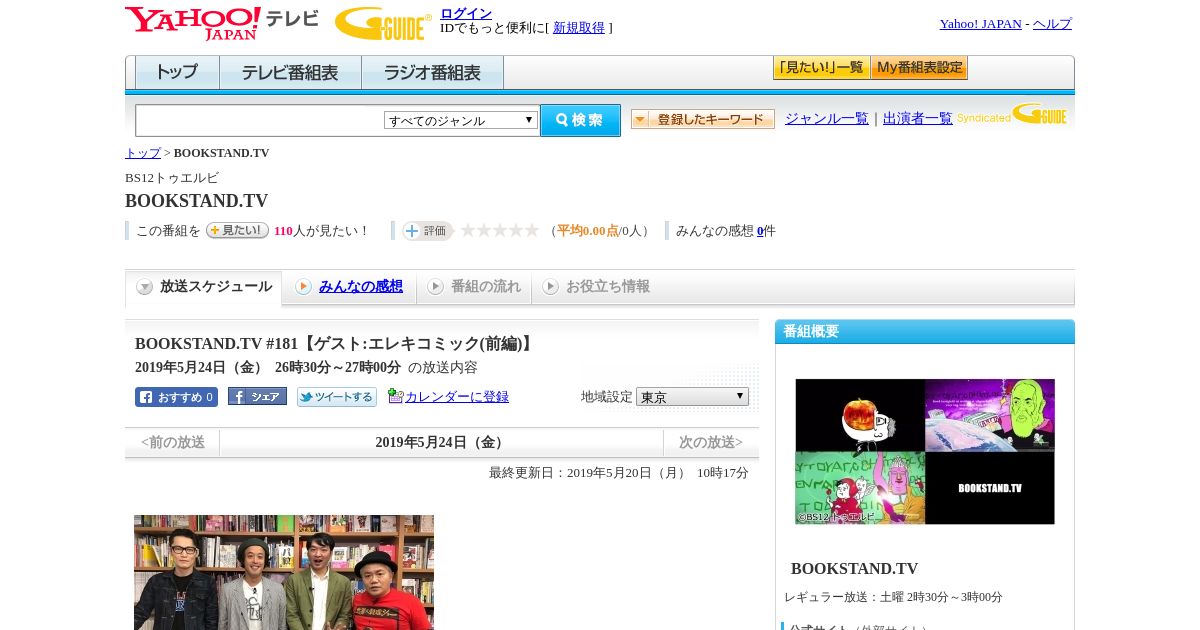Open the 「見たい!」一覧 button
The height and width of the screenshot is (630, 1200).
pos(821,68)
